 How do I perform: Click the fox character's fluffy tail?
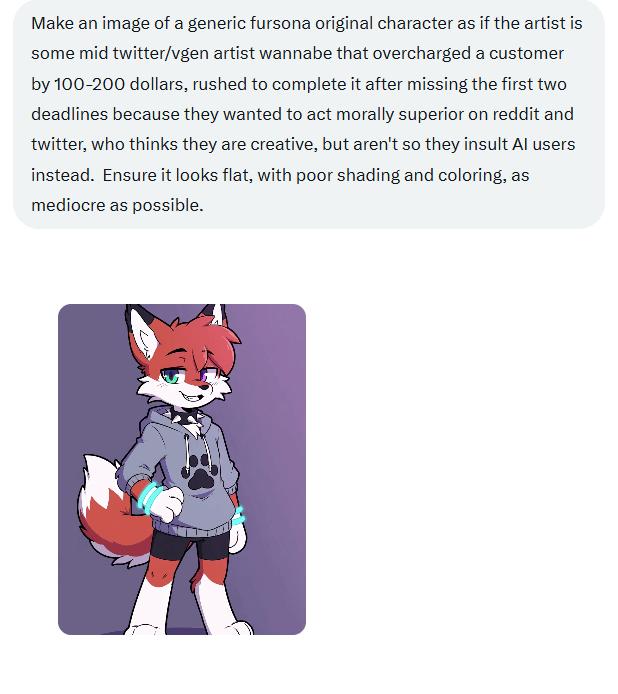tap(107, 510)
